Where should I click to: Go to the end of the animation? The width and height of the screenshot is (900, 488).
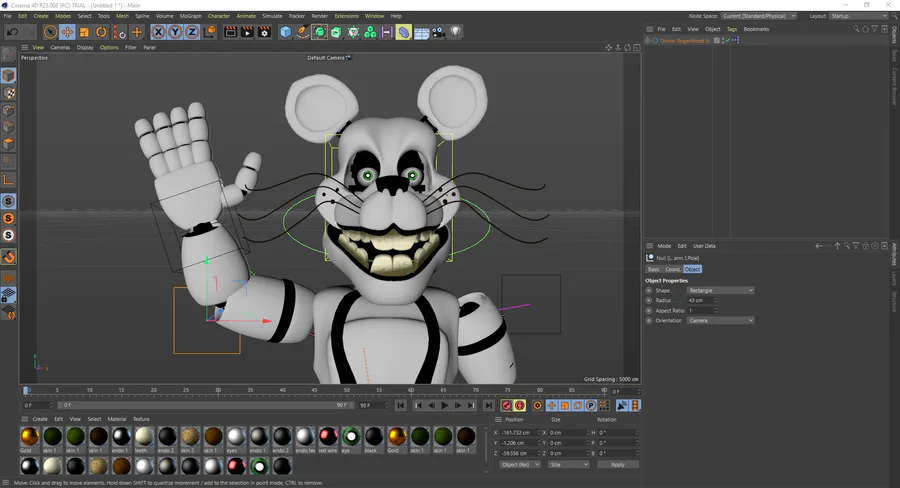coord(488,405)
